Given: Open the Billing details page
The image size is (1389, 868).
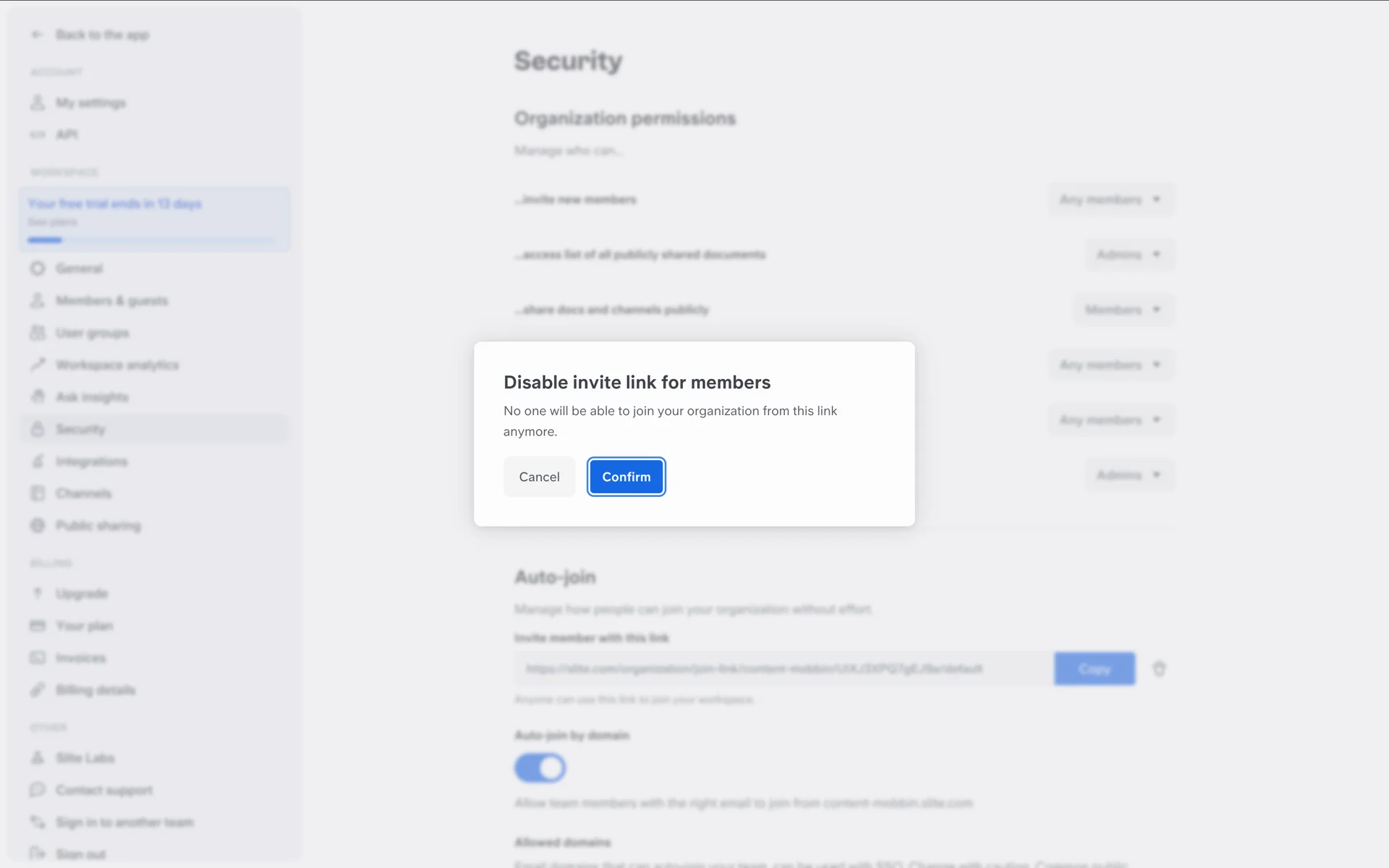Looking at the screenshot, I should [95, 690].
